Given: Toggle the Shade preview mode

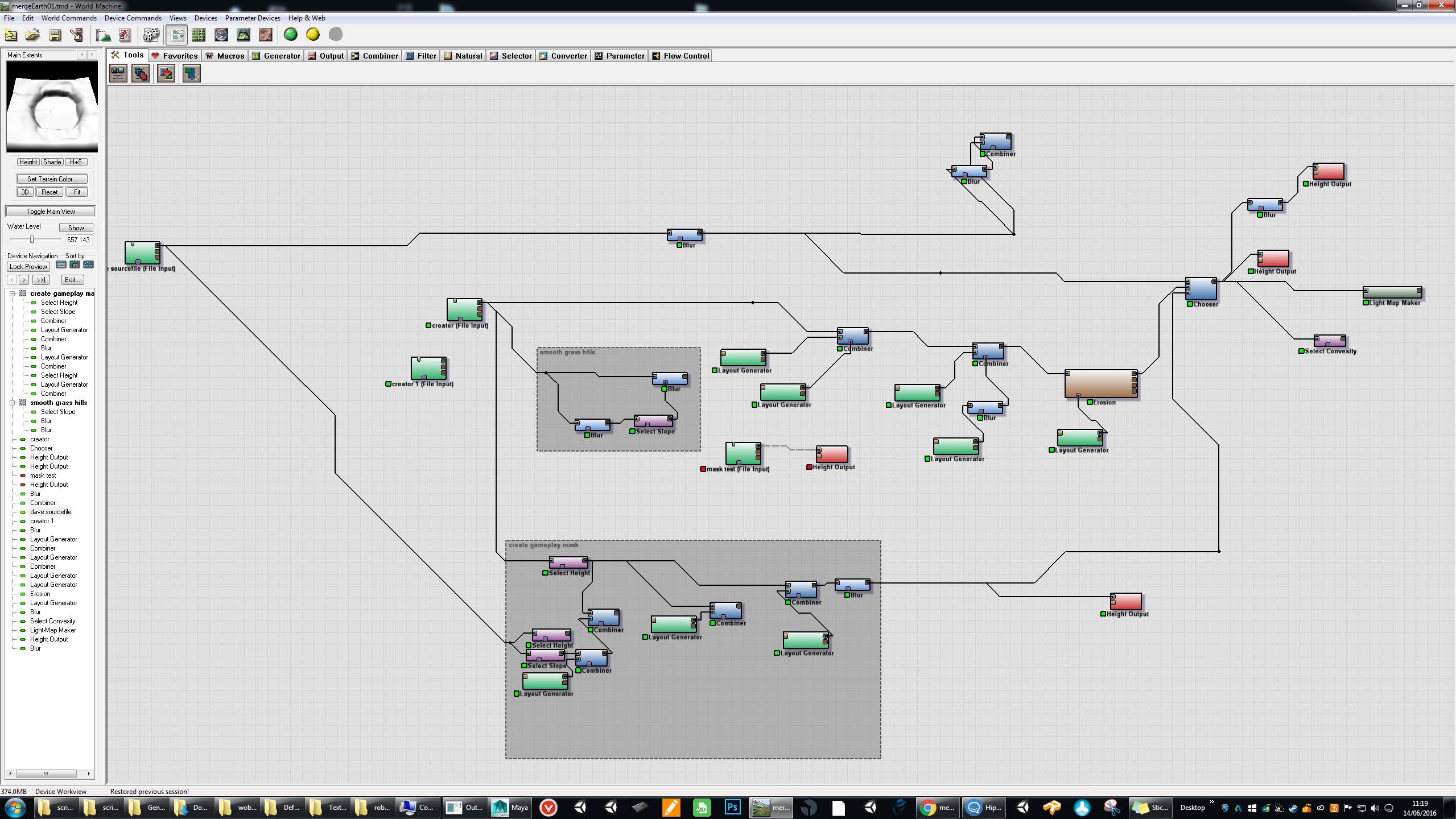Looking at the screenshot, I should pos(52,162).
